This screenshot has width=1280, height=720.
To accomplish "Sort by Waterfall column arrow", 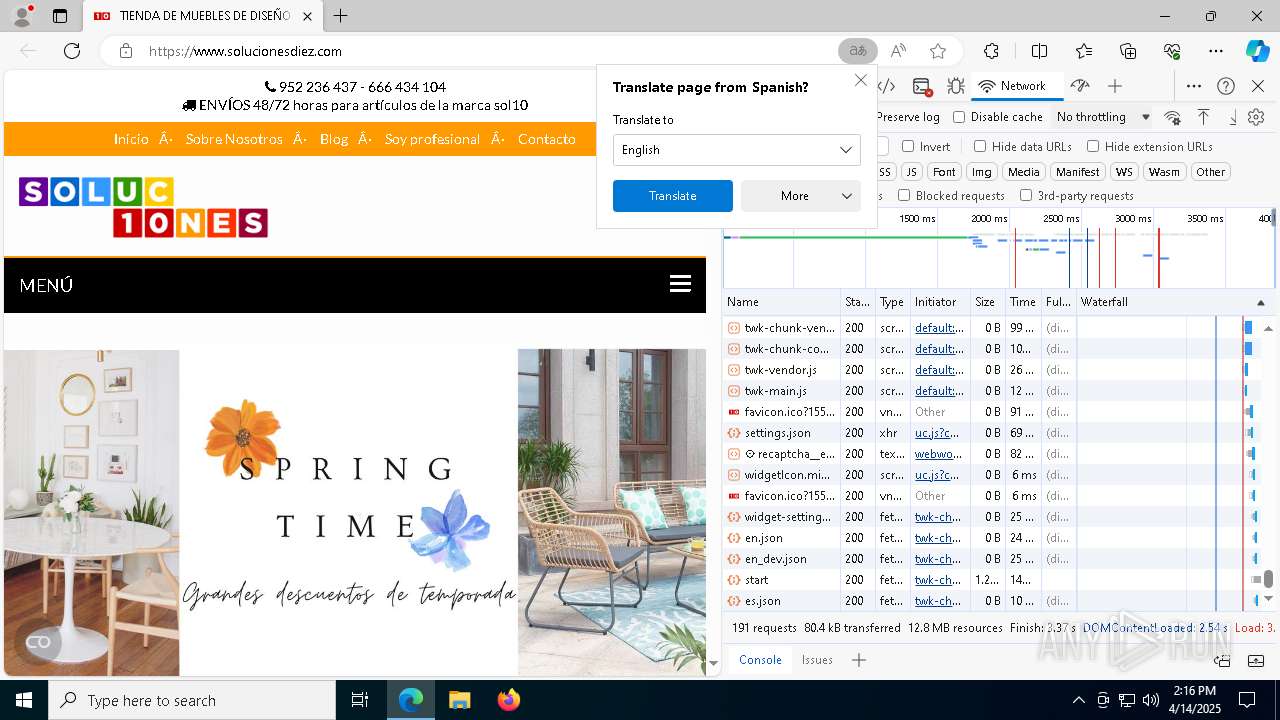I will click(1260, 302).
